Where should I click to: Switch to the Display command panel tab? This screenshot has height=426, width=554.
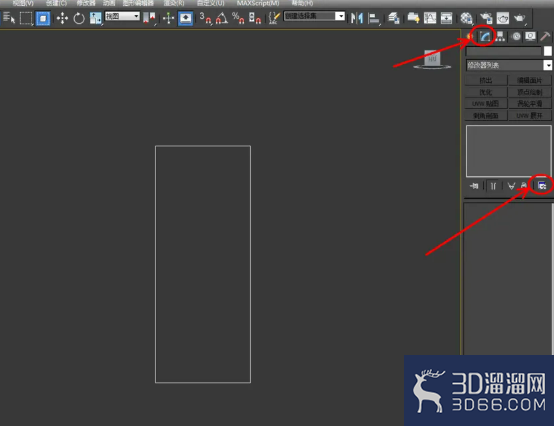(x=531, y=36)
